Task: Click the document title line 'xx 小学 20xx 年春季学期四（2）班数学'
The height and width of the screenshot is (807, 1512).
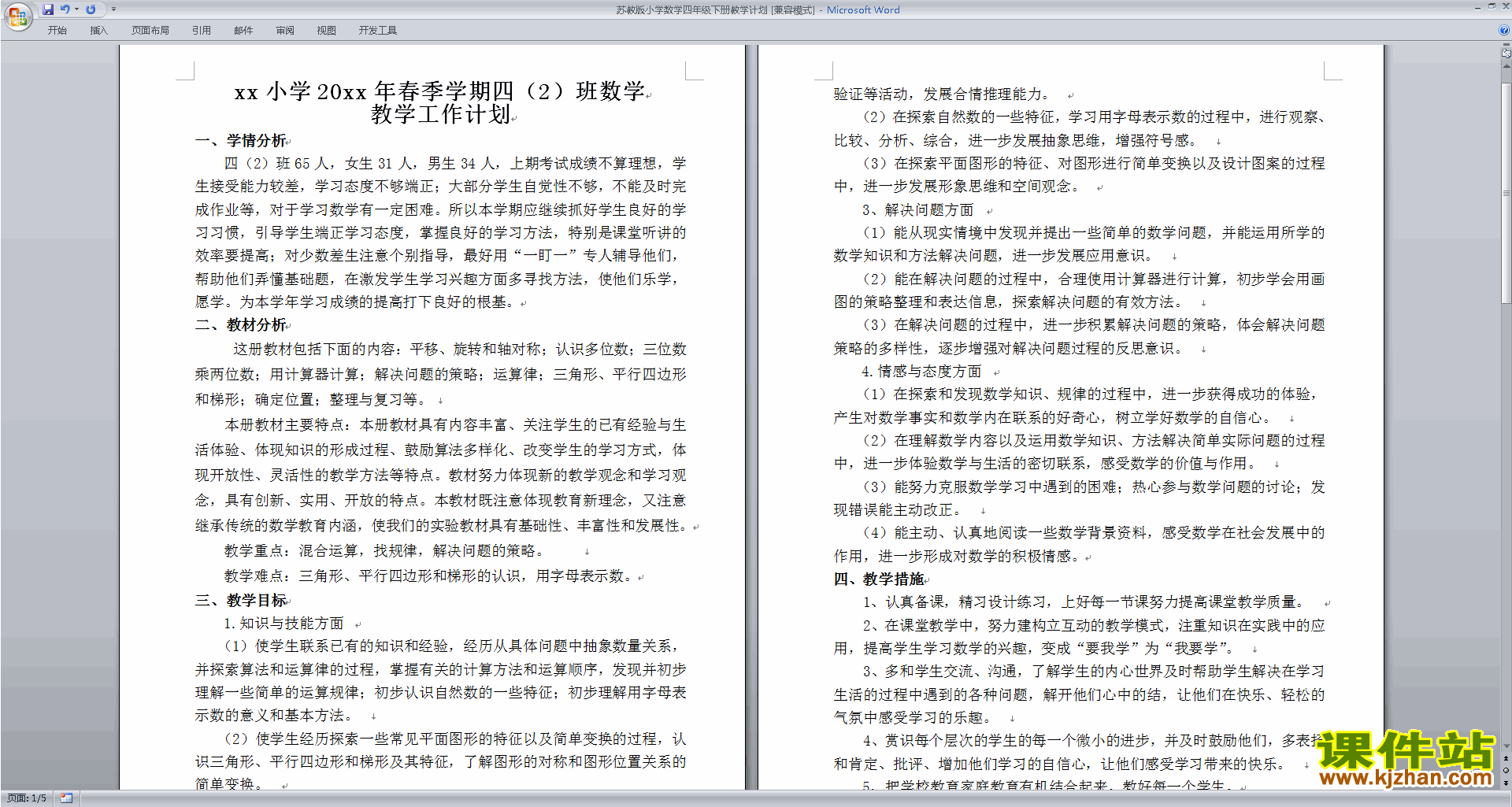Action: tap(440, 91)
